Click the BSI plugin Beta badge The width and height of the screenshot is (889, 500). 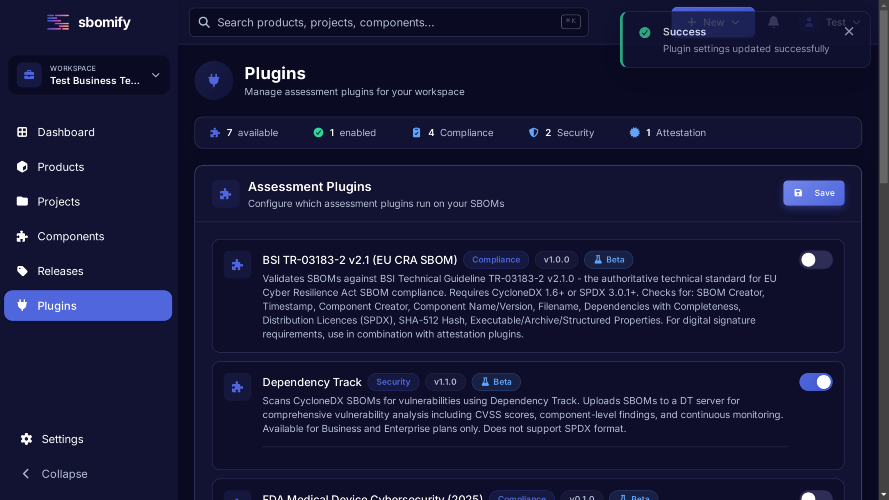click(x=609, y=260)
